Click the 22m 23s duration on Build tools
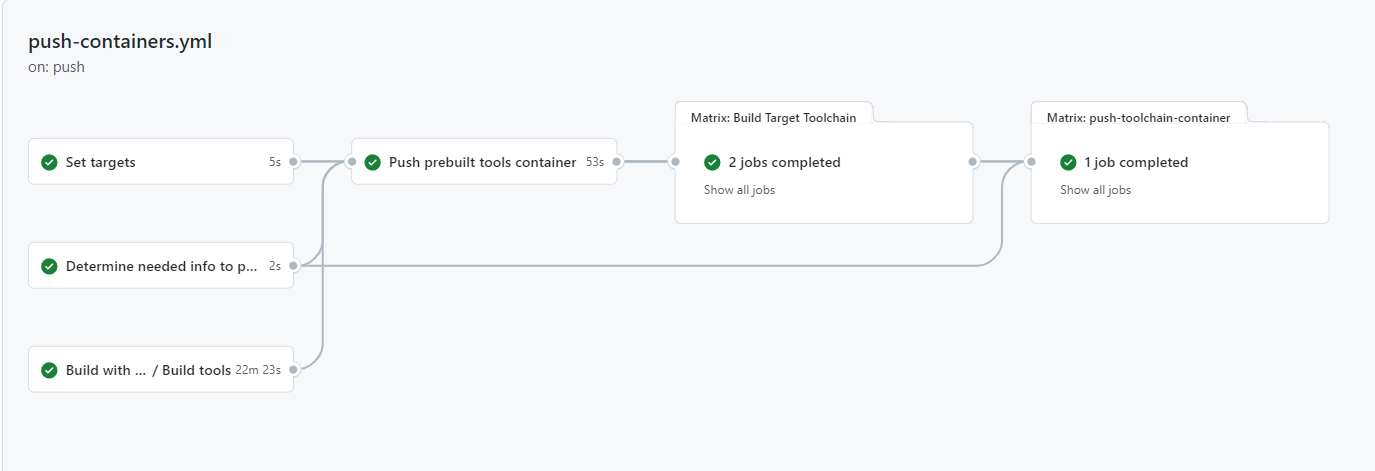 pyautogui.click(x=258, y=370)
